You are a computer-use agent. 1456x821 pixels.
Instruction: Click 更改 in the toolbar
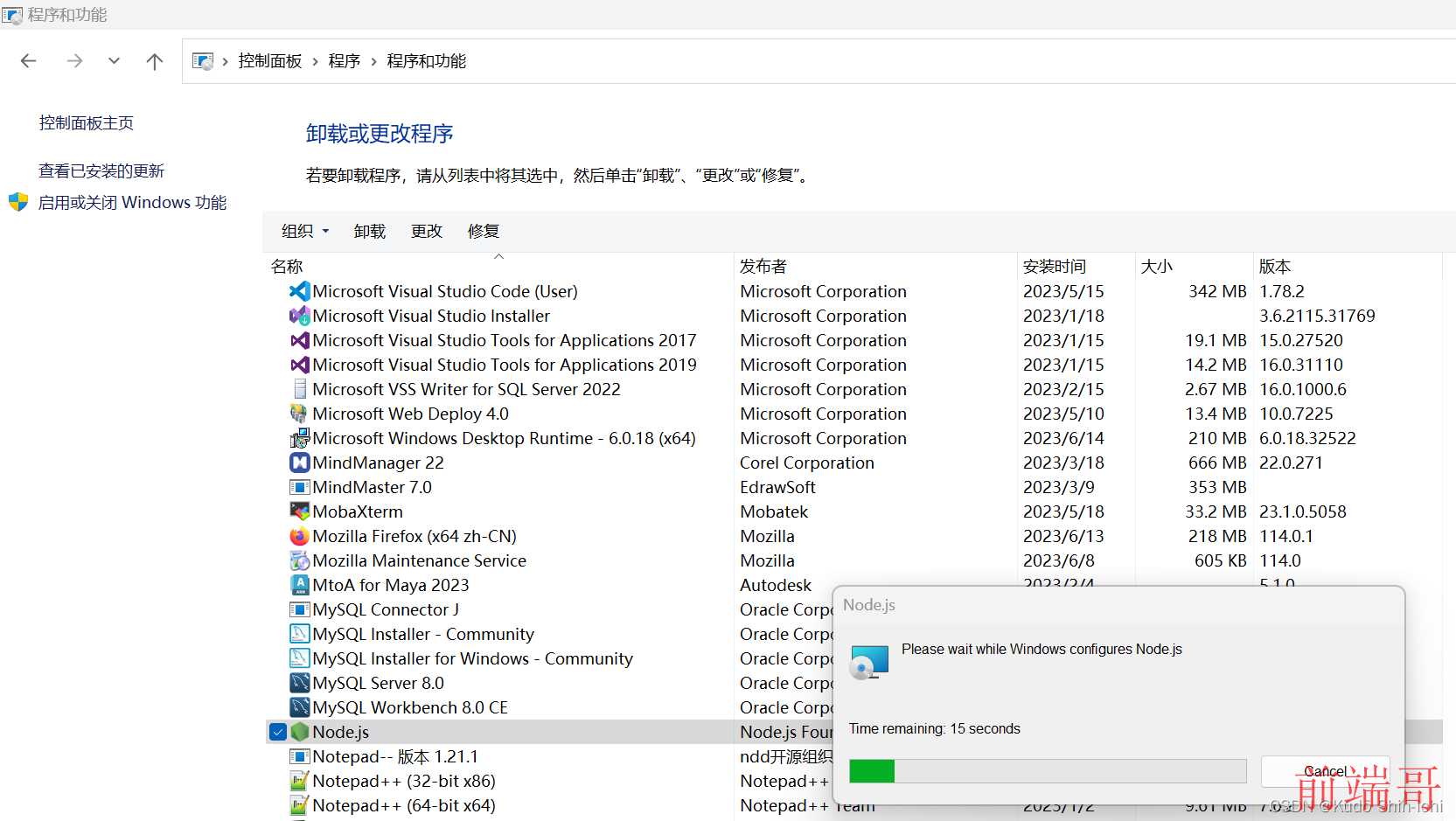coord(427,231)
